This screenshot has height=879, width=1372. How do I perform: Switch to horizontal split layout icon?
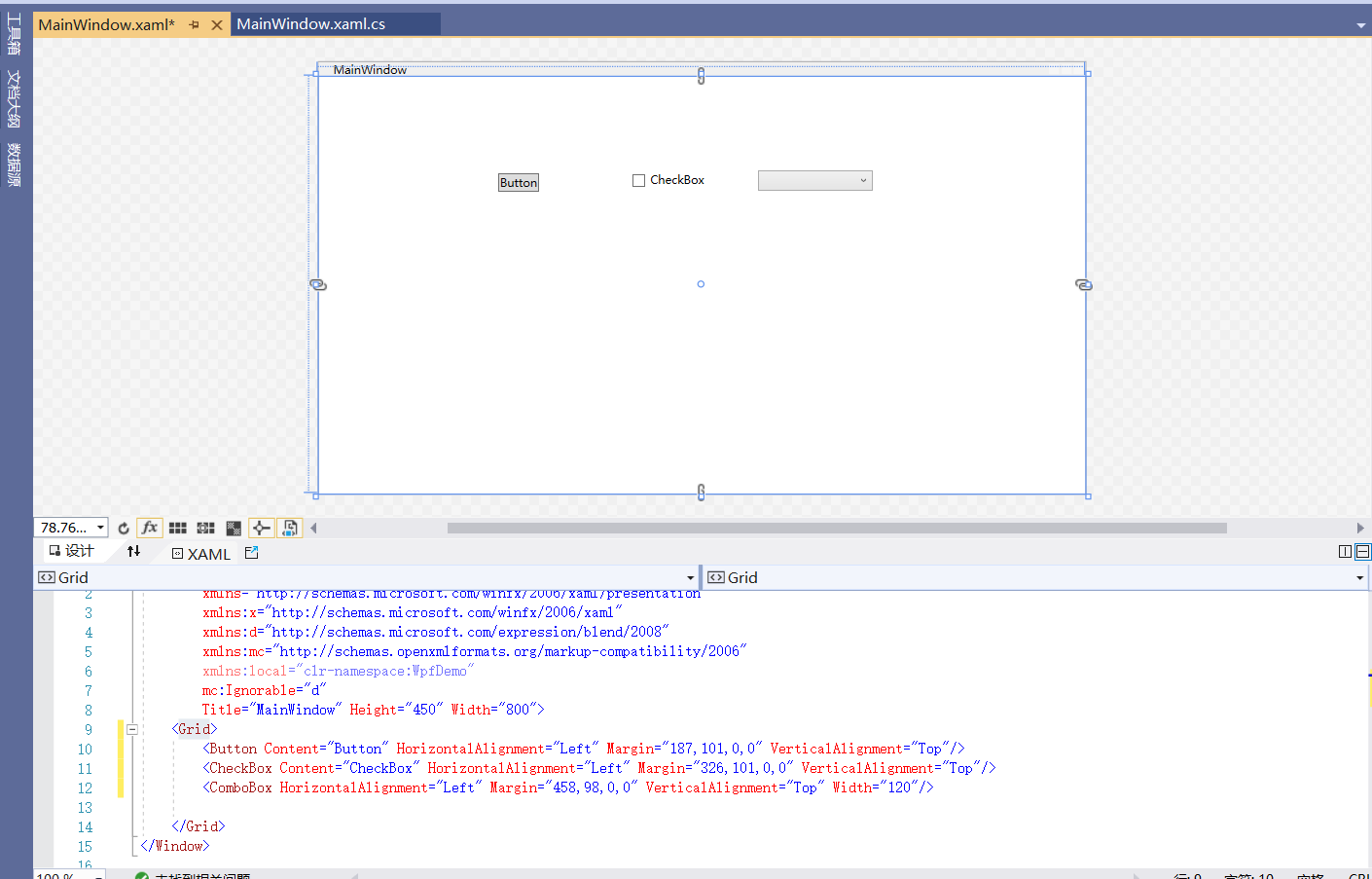pyautogui.click(x=1362, y=551)
